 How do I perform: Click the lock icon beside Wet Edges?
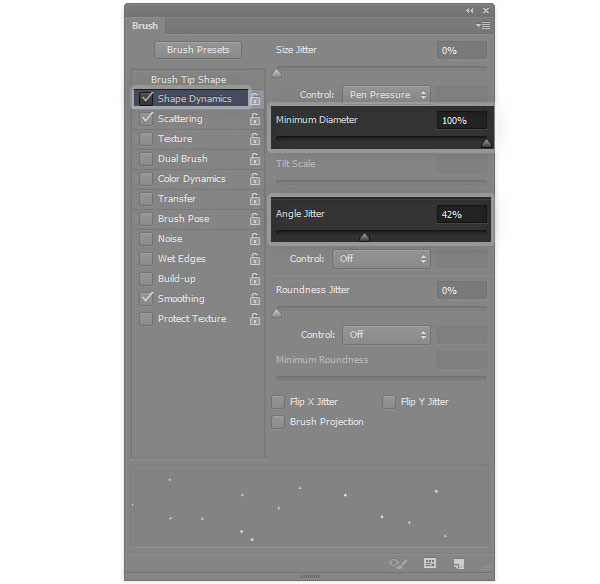[x=255, y=259]
